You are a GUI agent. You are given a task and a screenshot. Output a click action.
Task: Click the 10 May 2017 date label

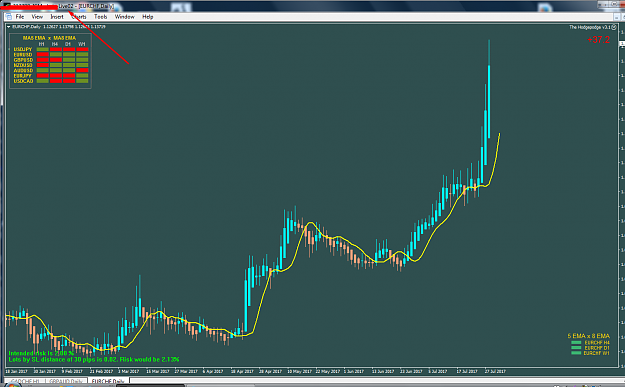299,371
